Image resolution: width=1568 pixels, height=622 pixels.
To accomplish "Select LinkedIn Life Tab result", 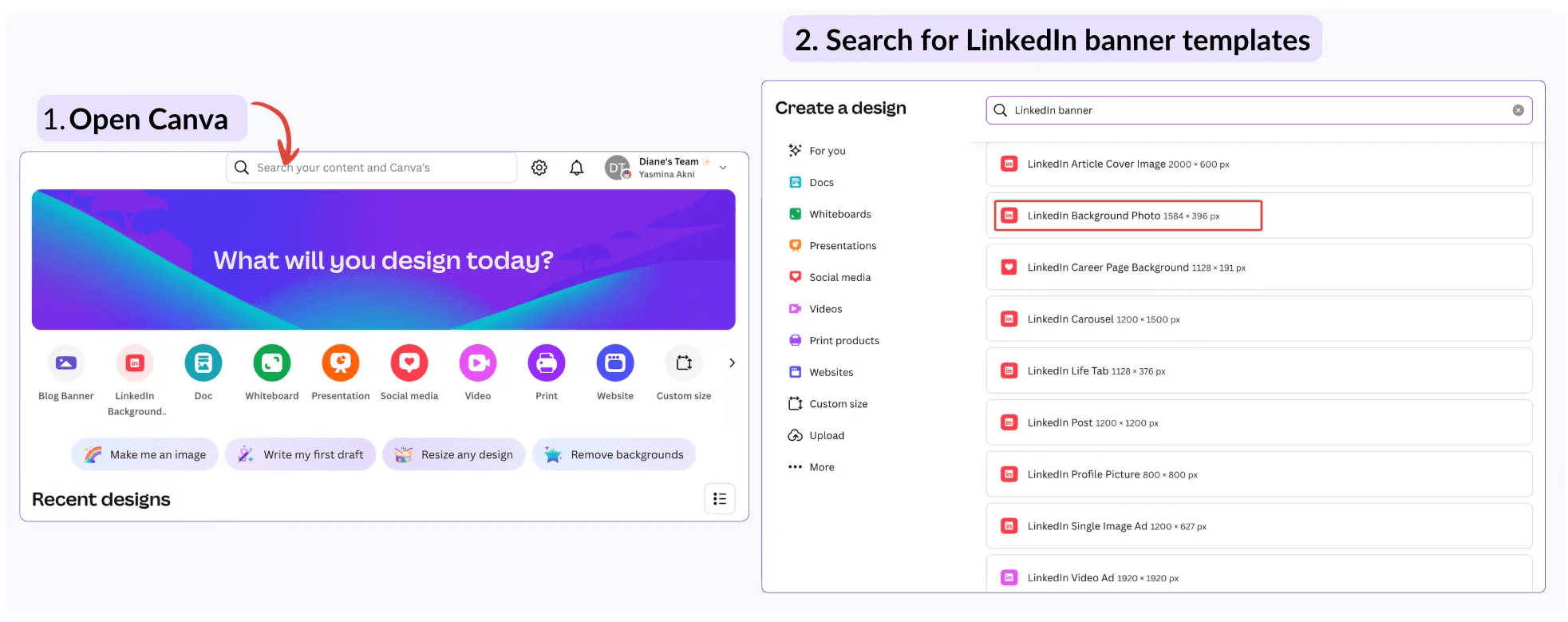I will point(1259,371).
